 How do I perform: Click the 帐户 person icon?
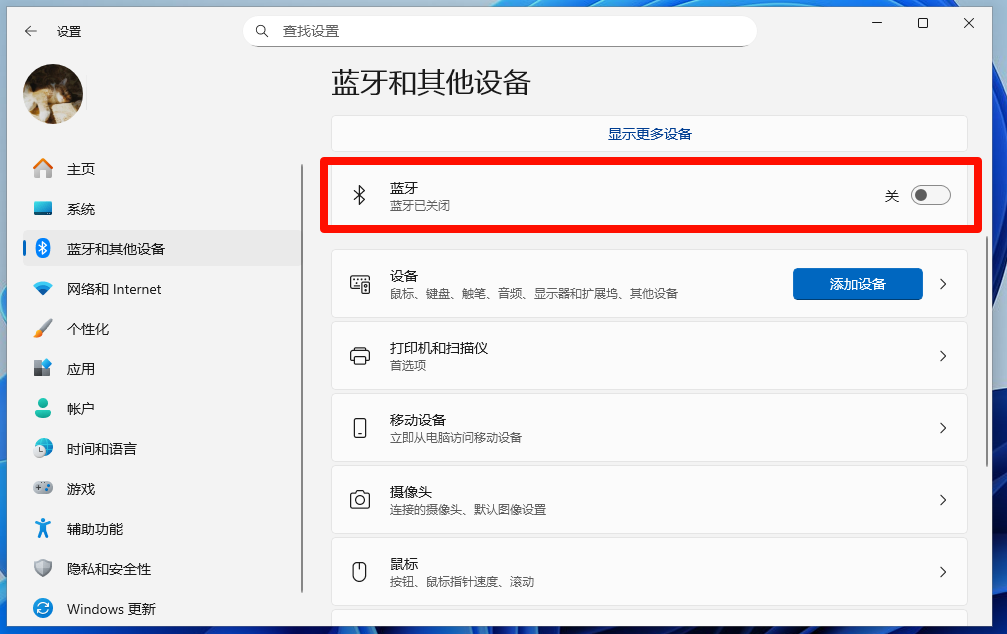click(43, 408)
